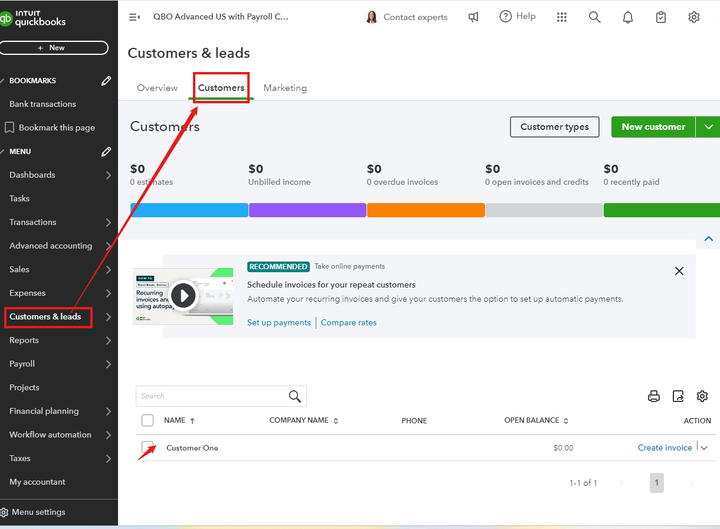Switch to the Marketing tab

click(x=285, y=88)
